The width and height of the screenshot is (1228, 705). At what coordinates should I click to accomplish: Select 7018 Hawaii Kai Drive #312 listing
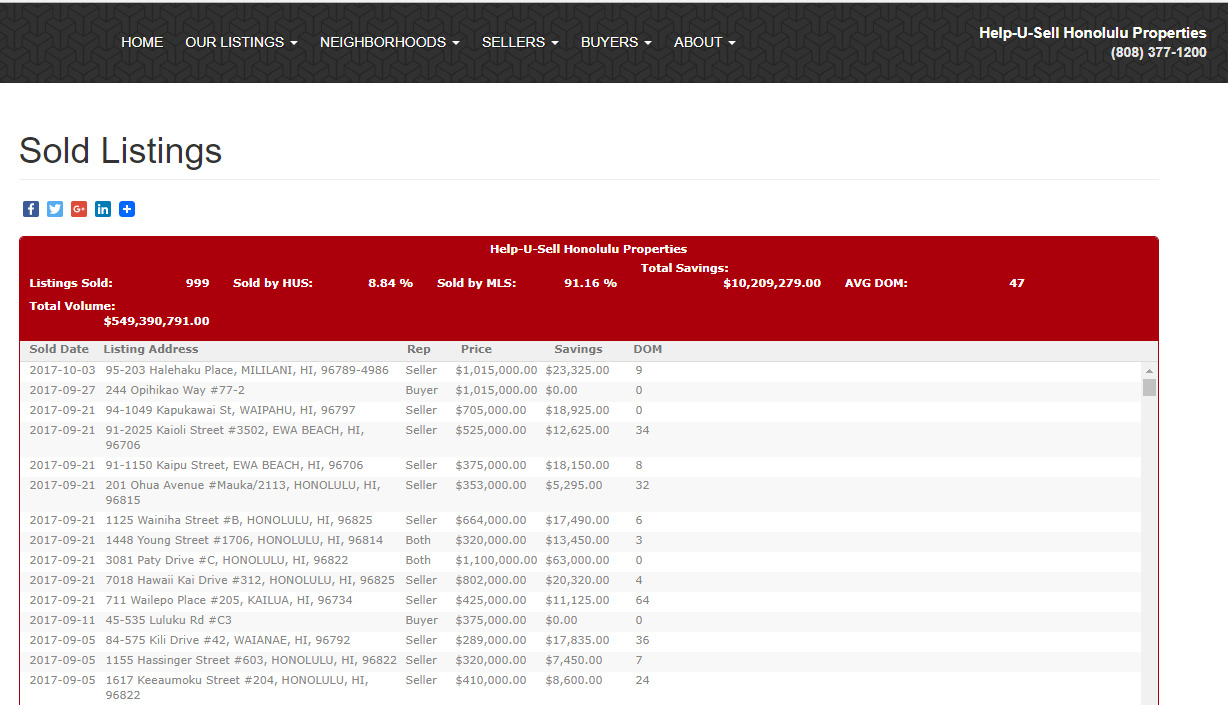click(250, 580)
